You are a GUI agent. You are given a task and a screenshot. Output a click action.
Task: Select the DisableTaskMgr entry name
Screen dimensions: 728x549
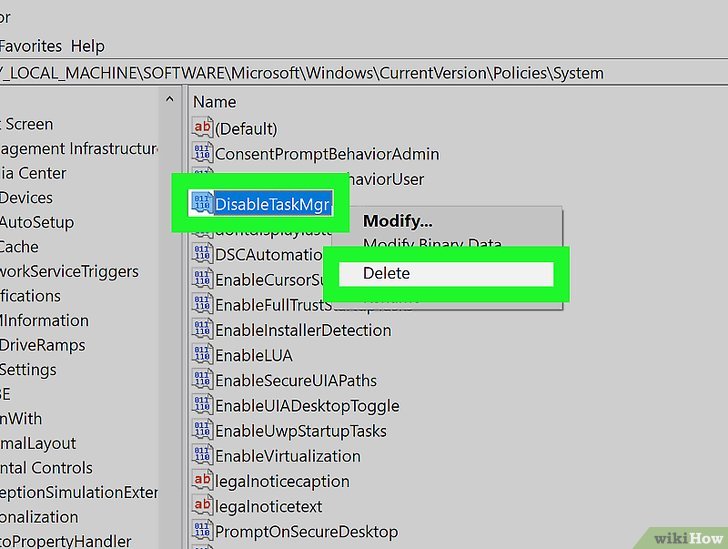pyautogui.click(x=273, y=204)
